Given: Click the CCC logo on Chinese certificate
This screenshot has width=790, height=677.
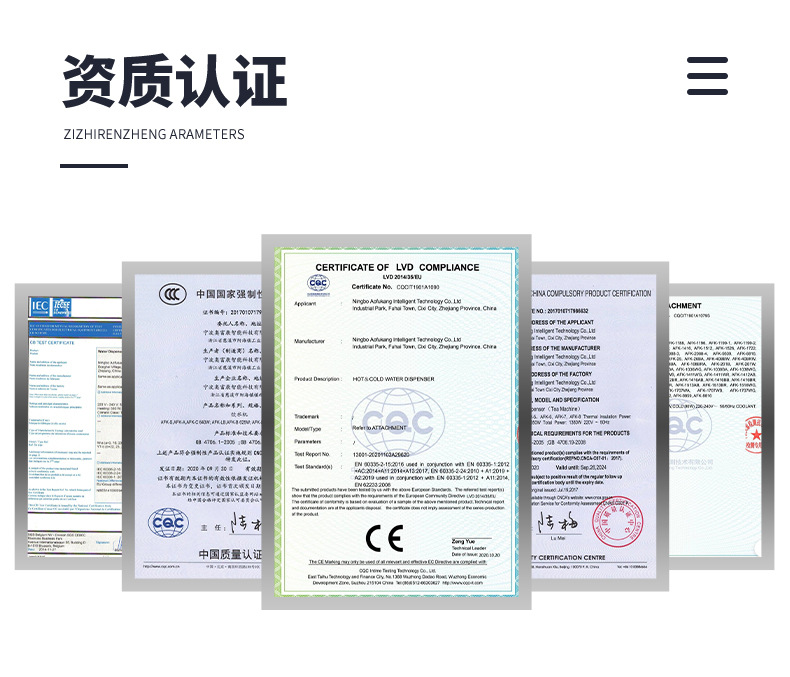Looking at the screenshot, I should coord(173,294).
